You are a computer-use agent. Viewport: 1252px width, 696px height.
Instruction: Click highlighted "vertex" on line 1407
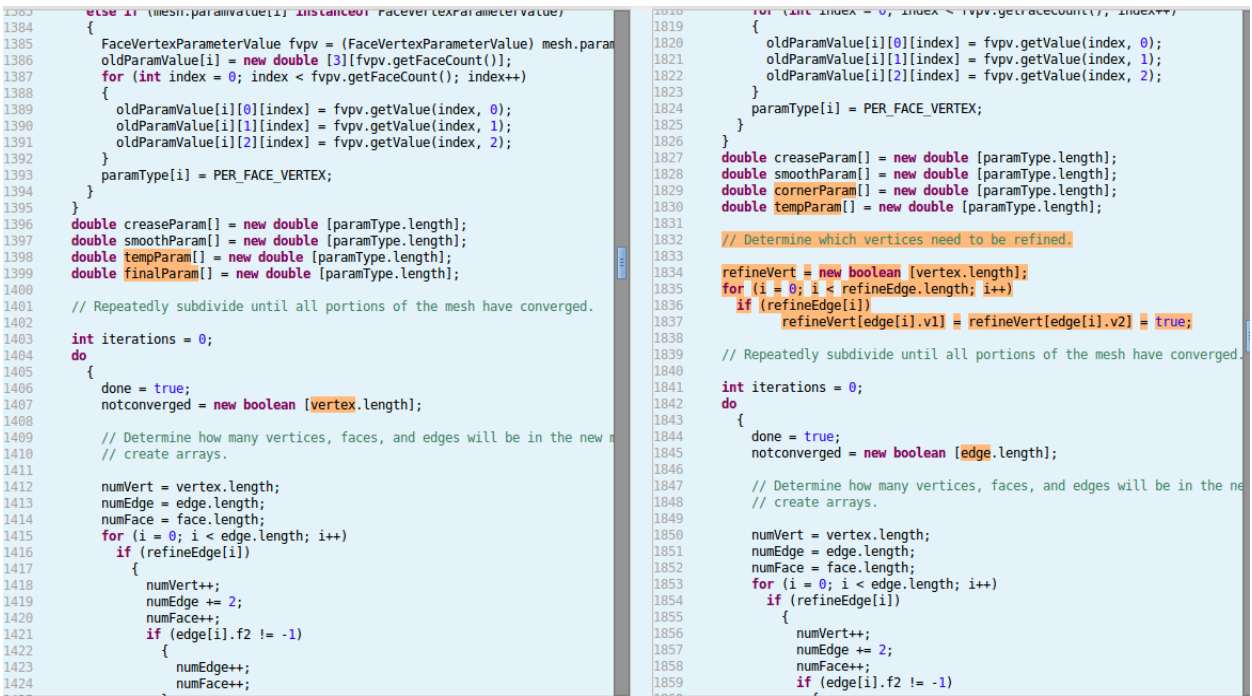[x=333, y=405]
